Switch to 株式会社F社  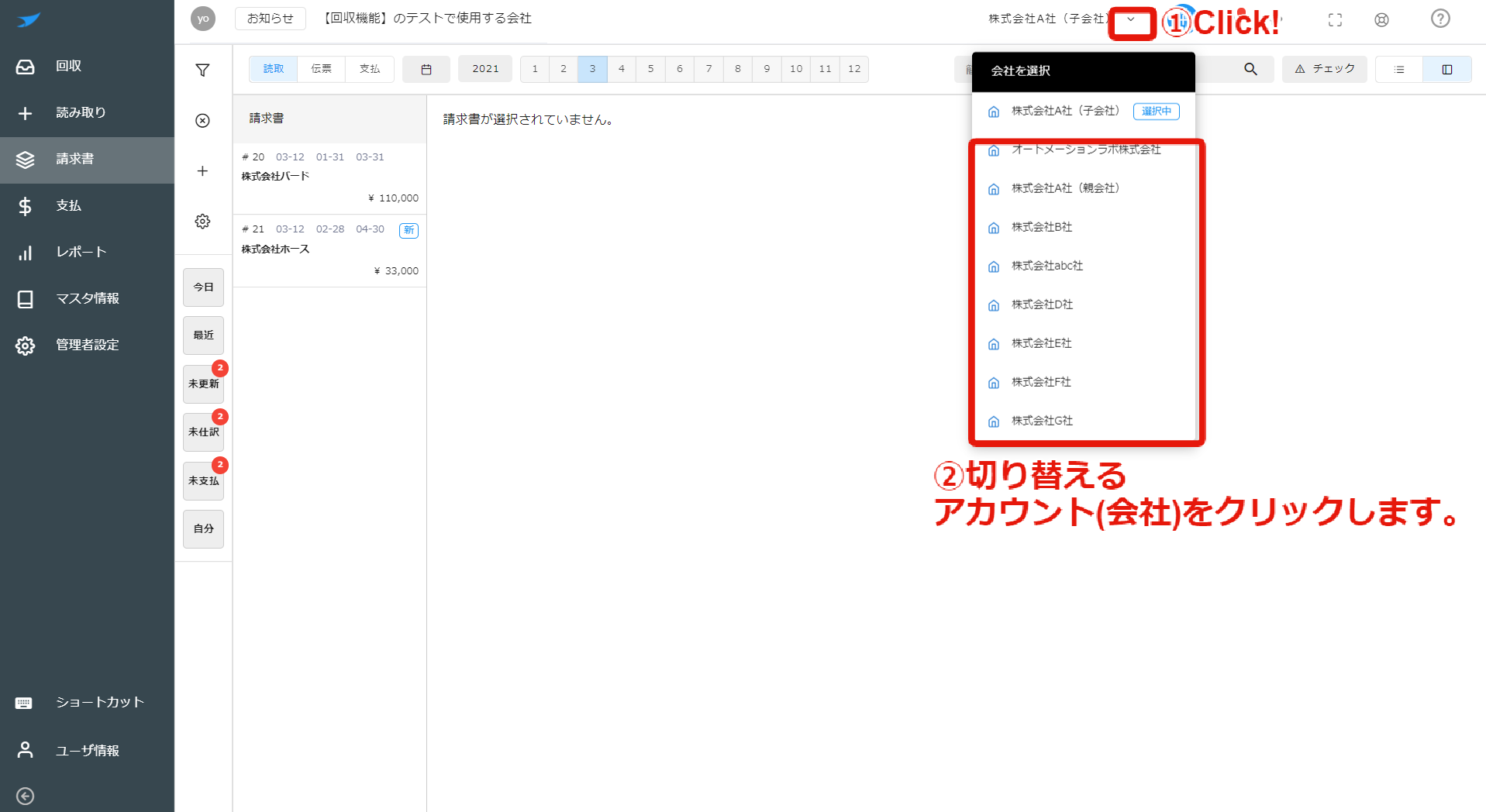1084,383
